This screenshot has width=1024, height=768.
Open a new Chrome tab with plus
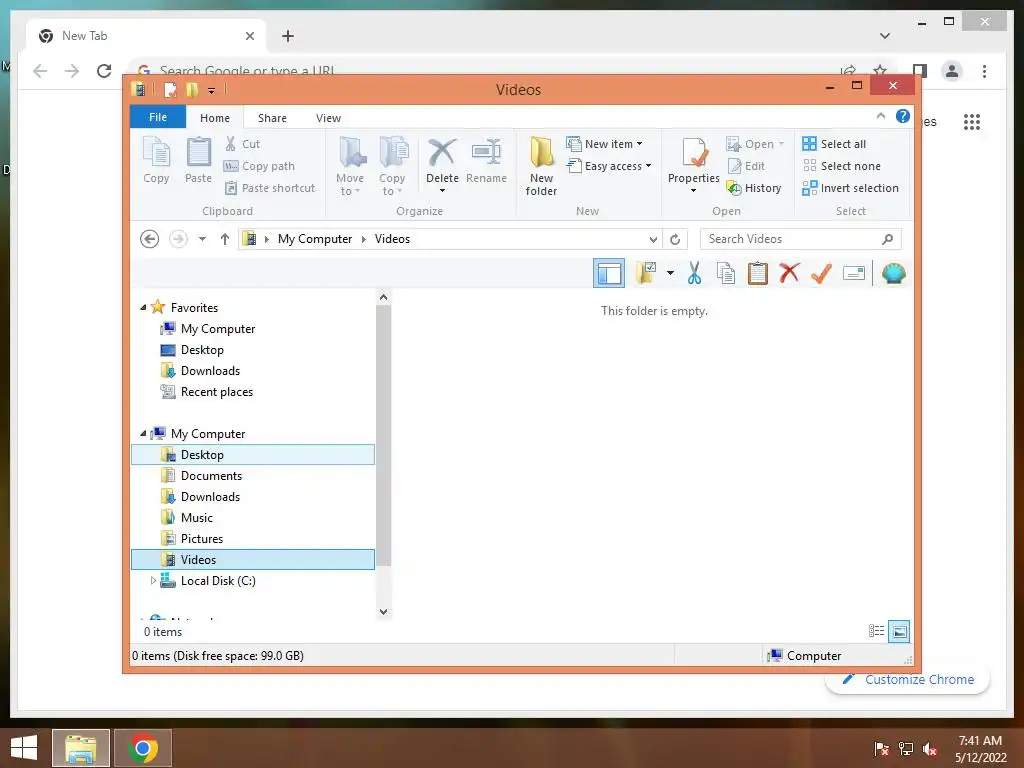(x=288, y=36)
